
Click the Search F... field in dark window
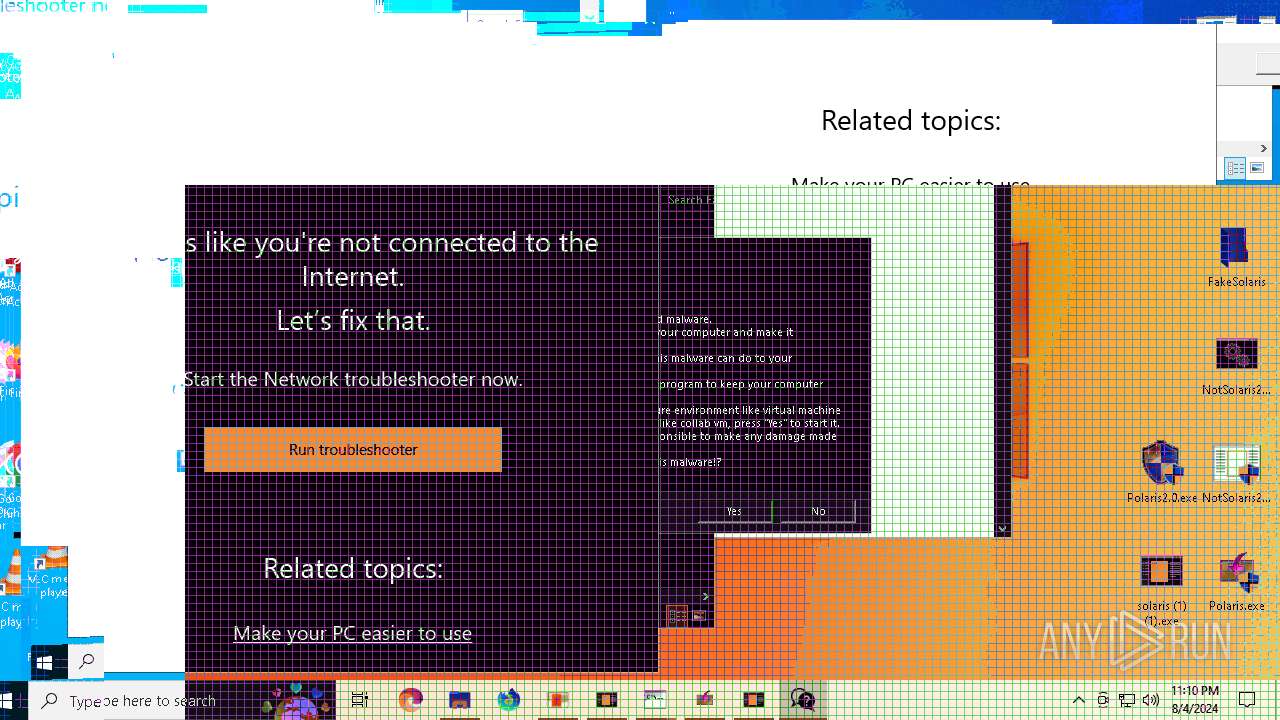(690, 200)
